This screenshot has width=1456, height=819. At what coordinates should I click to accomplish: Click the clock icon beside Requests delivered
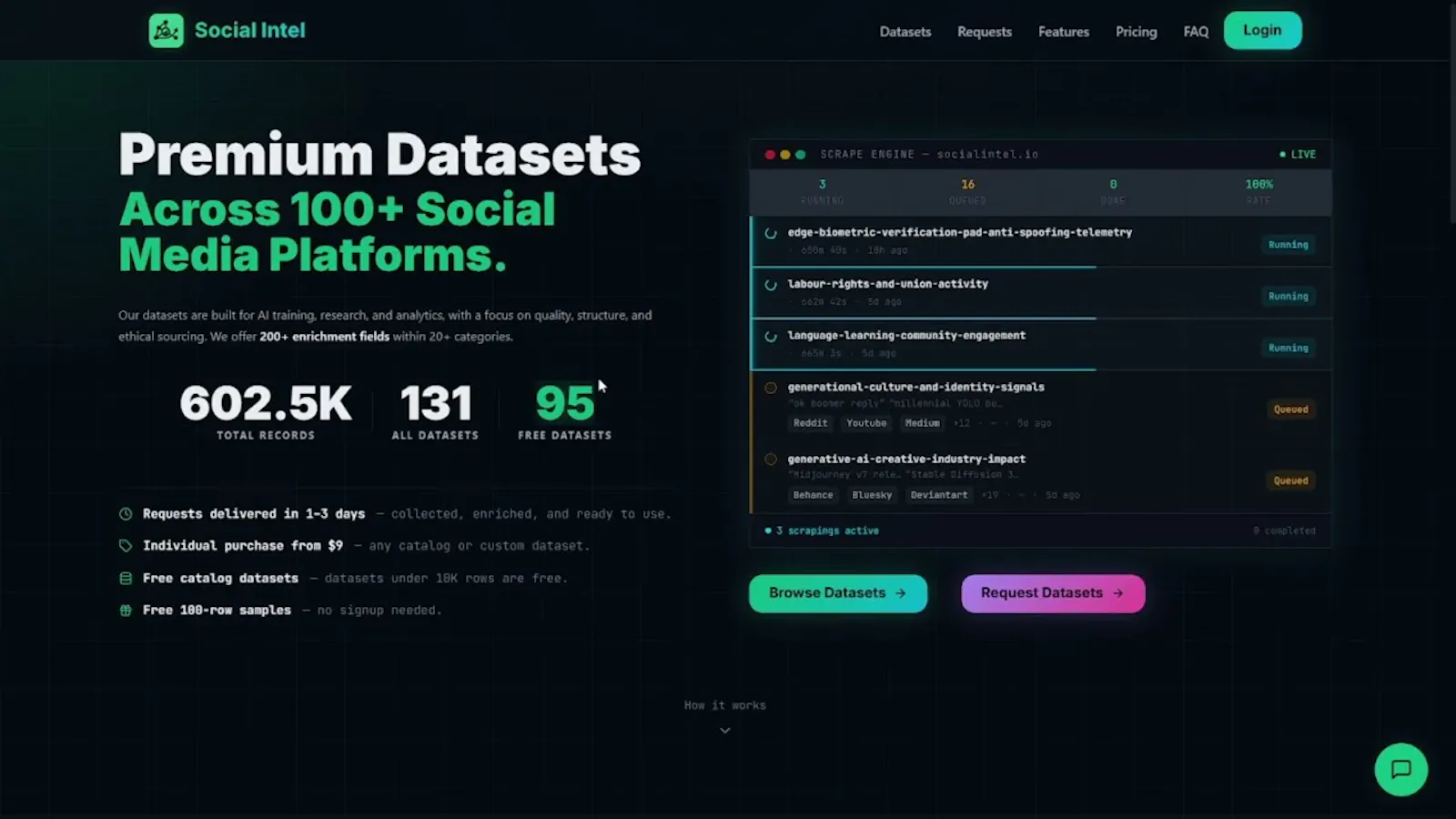click(x=126, y=514)
